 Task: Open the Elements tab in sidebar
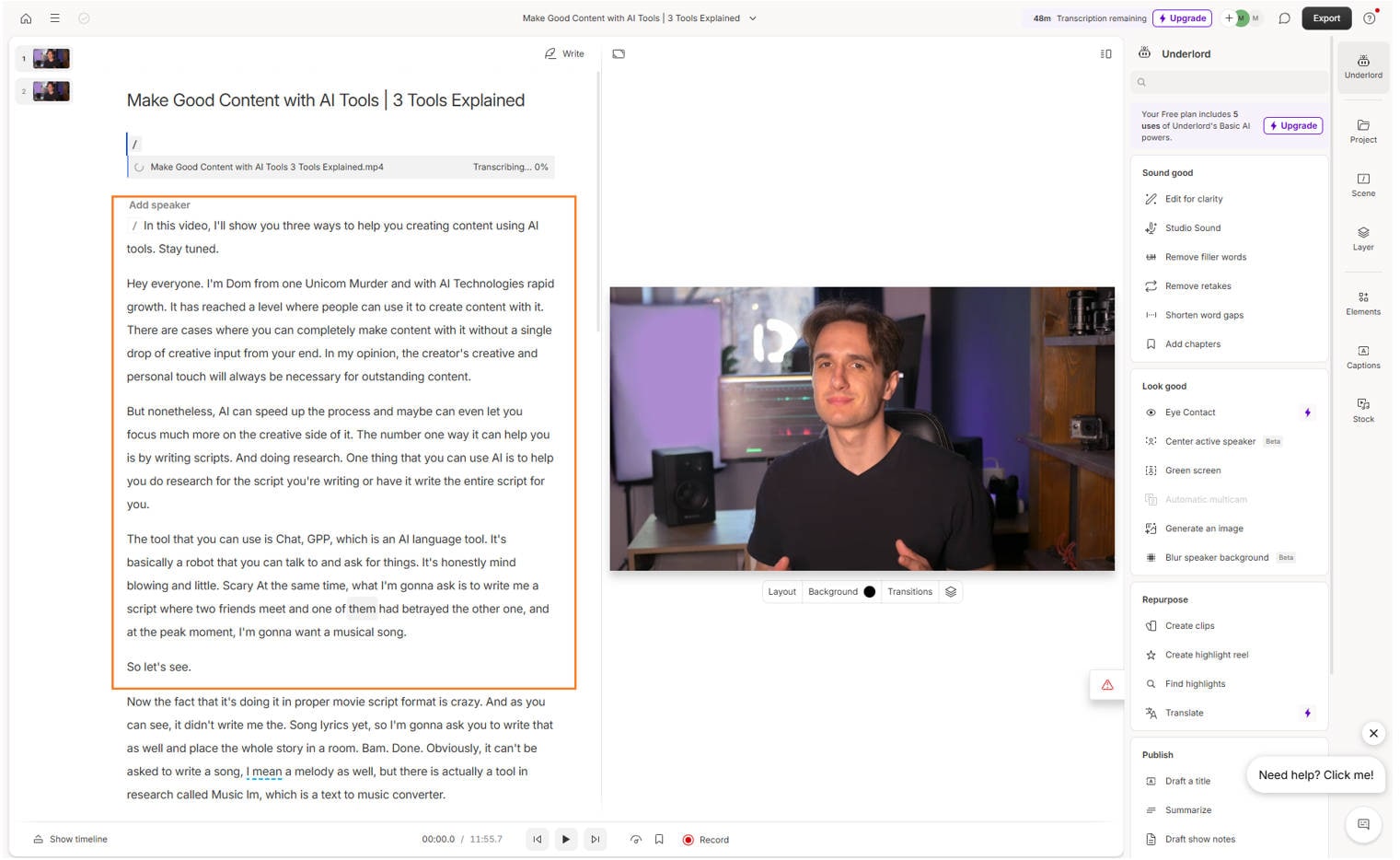tap(1363, 303)
